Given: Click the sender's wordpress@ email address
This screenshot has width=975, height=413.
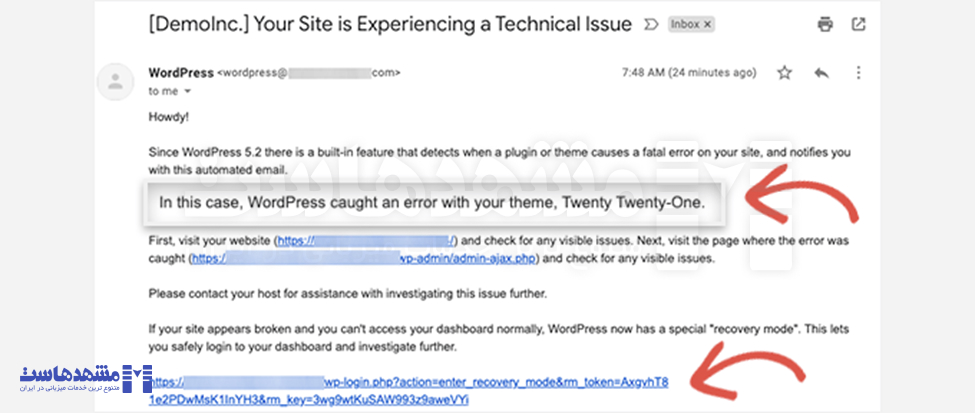Looking at the screenshot, I should [309, 72].
